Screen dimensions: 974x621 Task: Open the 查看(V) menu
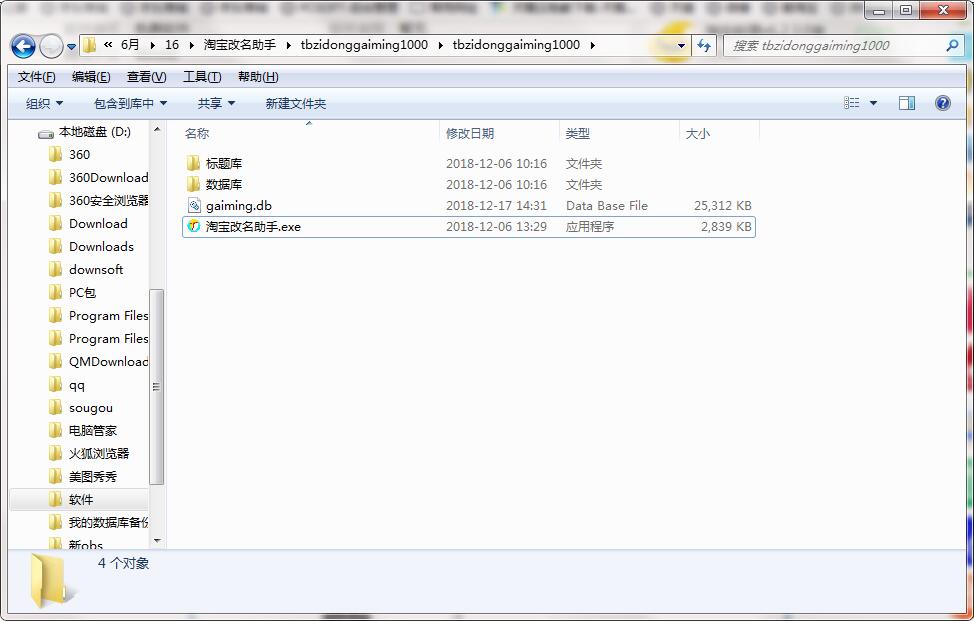point(147,77)
